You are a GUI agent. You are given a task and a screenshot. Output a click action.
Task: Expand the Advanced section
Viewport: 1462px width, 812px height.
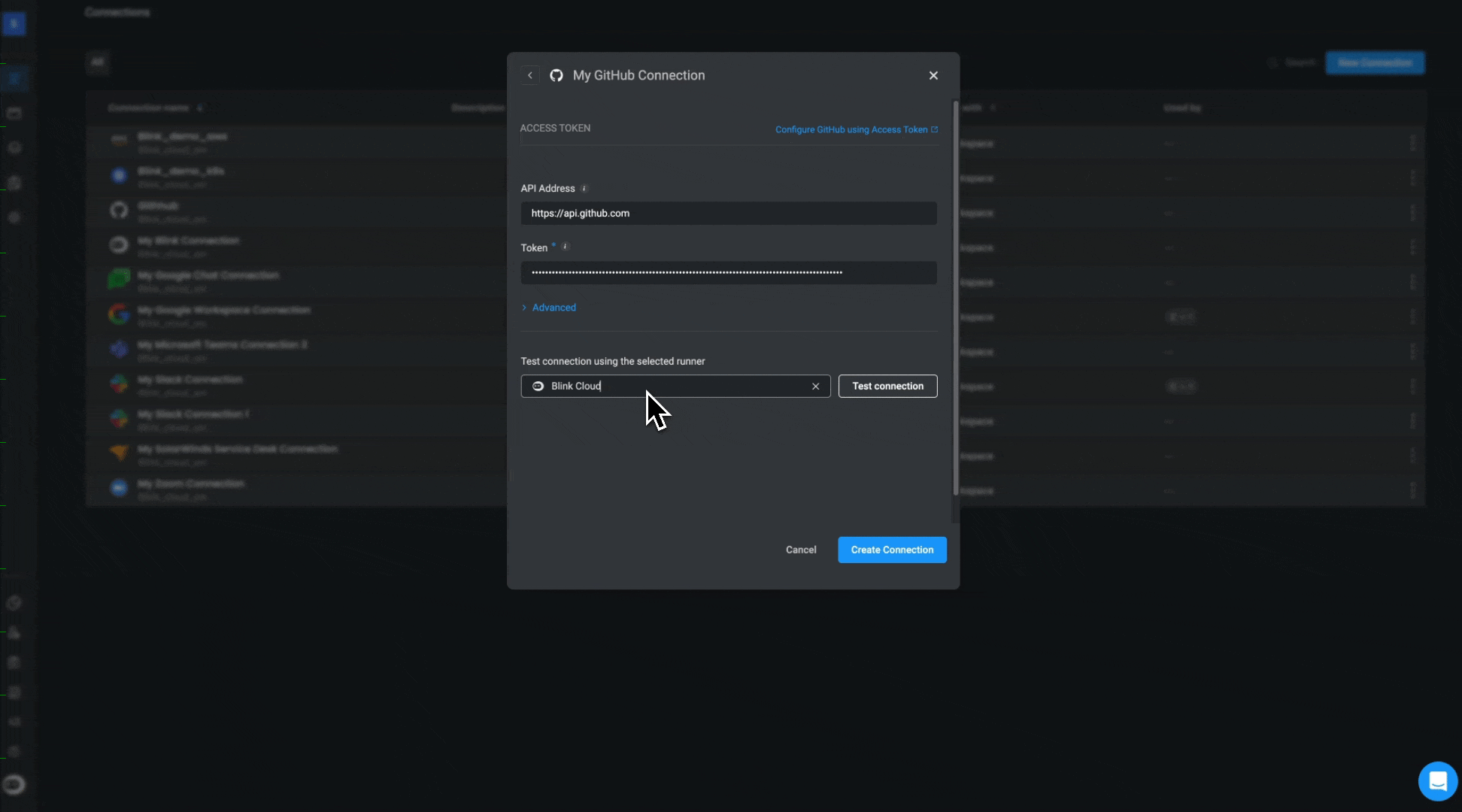pyautogui.click(x=554, y=308)
